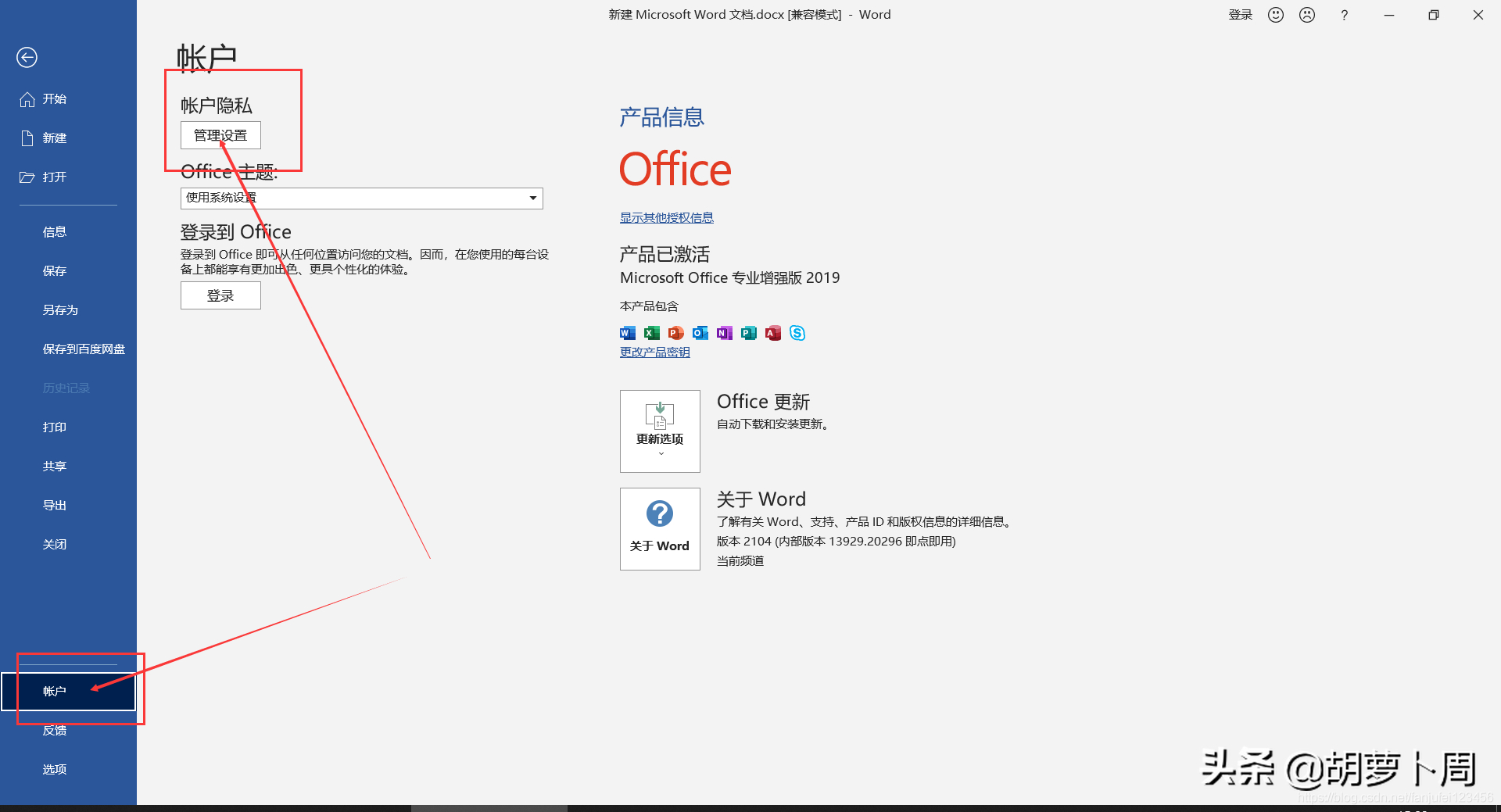Click the 当前频道 text
The image size is (1501, 812).
pos(740,561)
